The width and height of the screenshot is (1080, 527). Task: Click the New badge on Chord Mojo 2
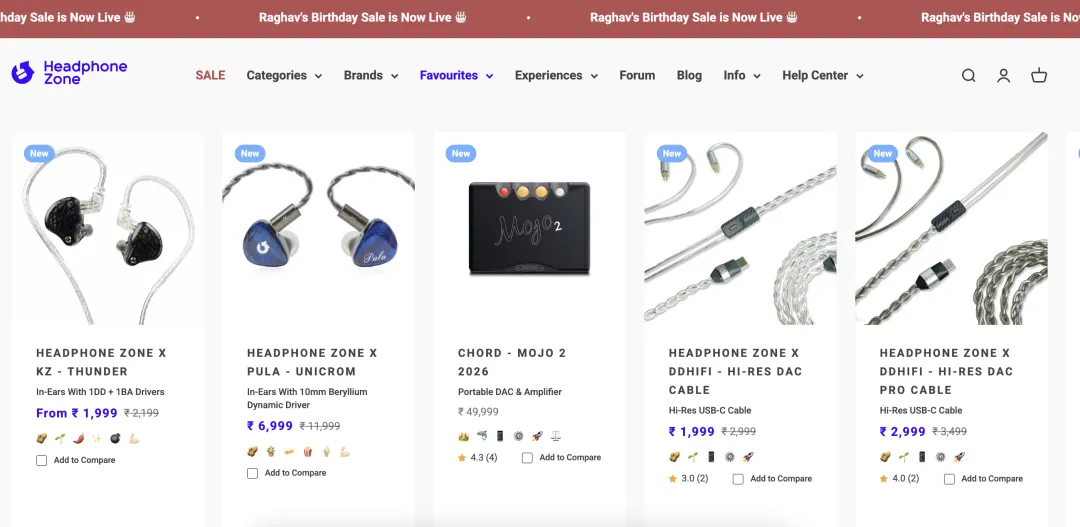(461, 153)
